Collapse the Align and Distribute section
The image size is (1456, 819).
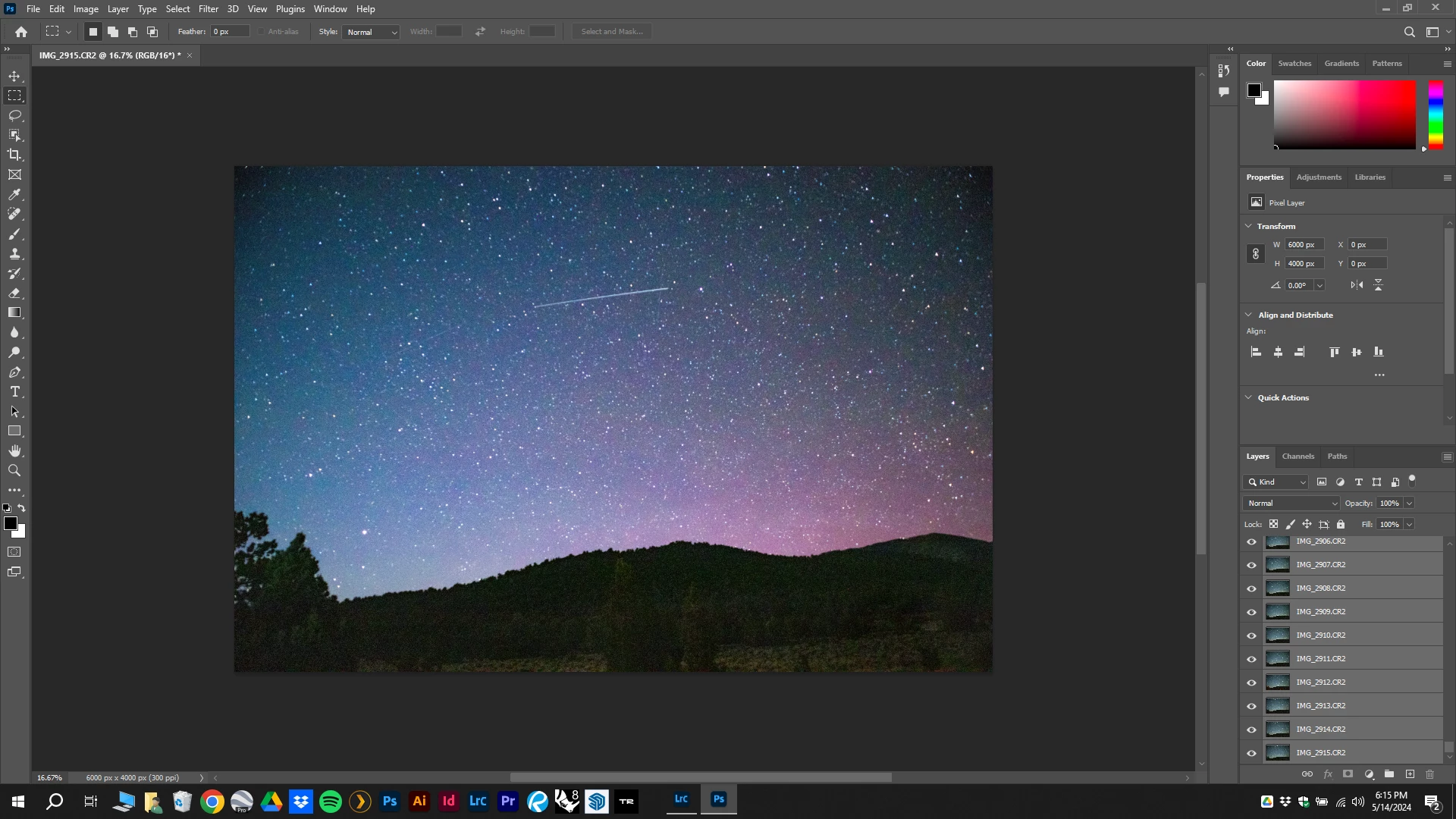pos(1248,315)
